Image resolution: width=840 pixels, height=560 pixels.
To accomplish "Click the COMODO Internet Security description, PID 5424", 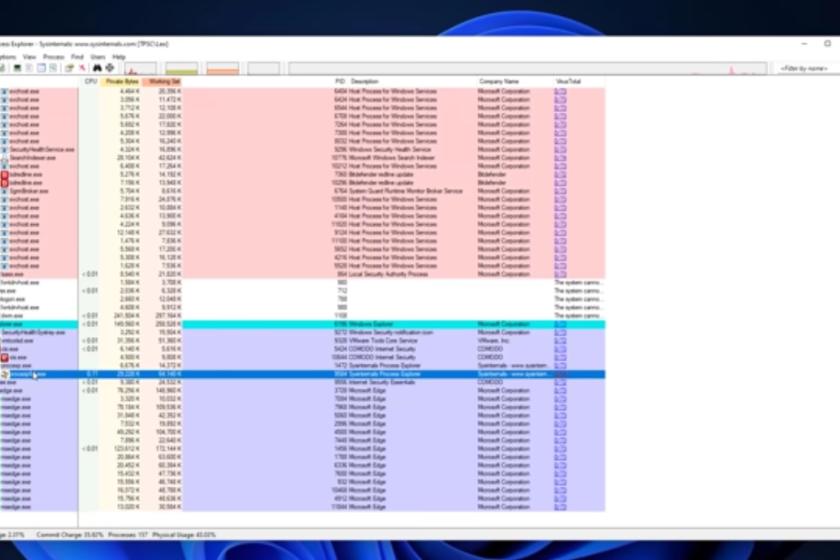I will [x=382, y=349].
